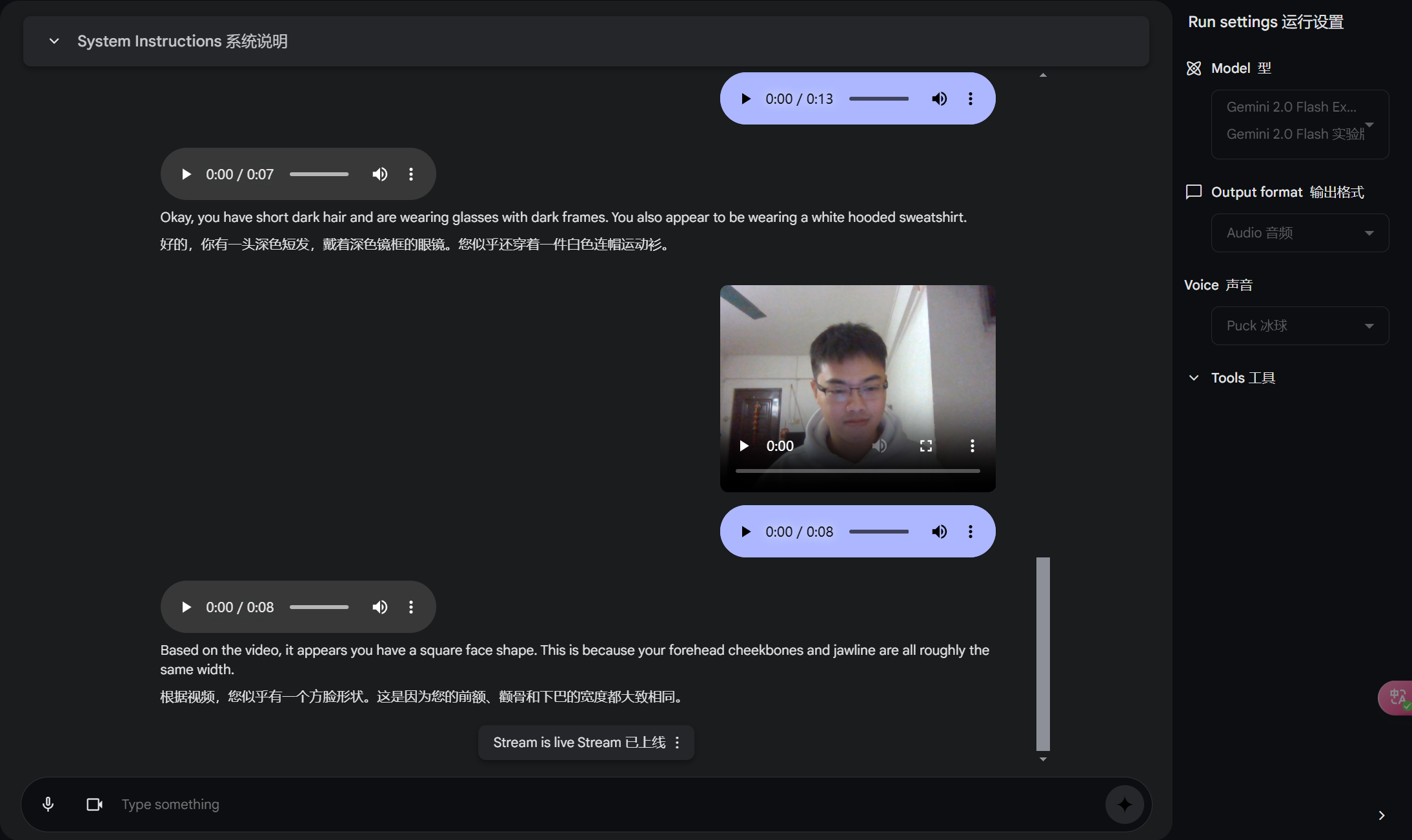The width and height of the screenshot is (1412, 840).
Task: Enter fullscreen on the webcam video
Action: pos(925,446)
